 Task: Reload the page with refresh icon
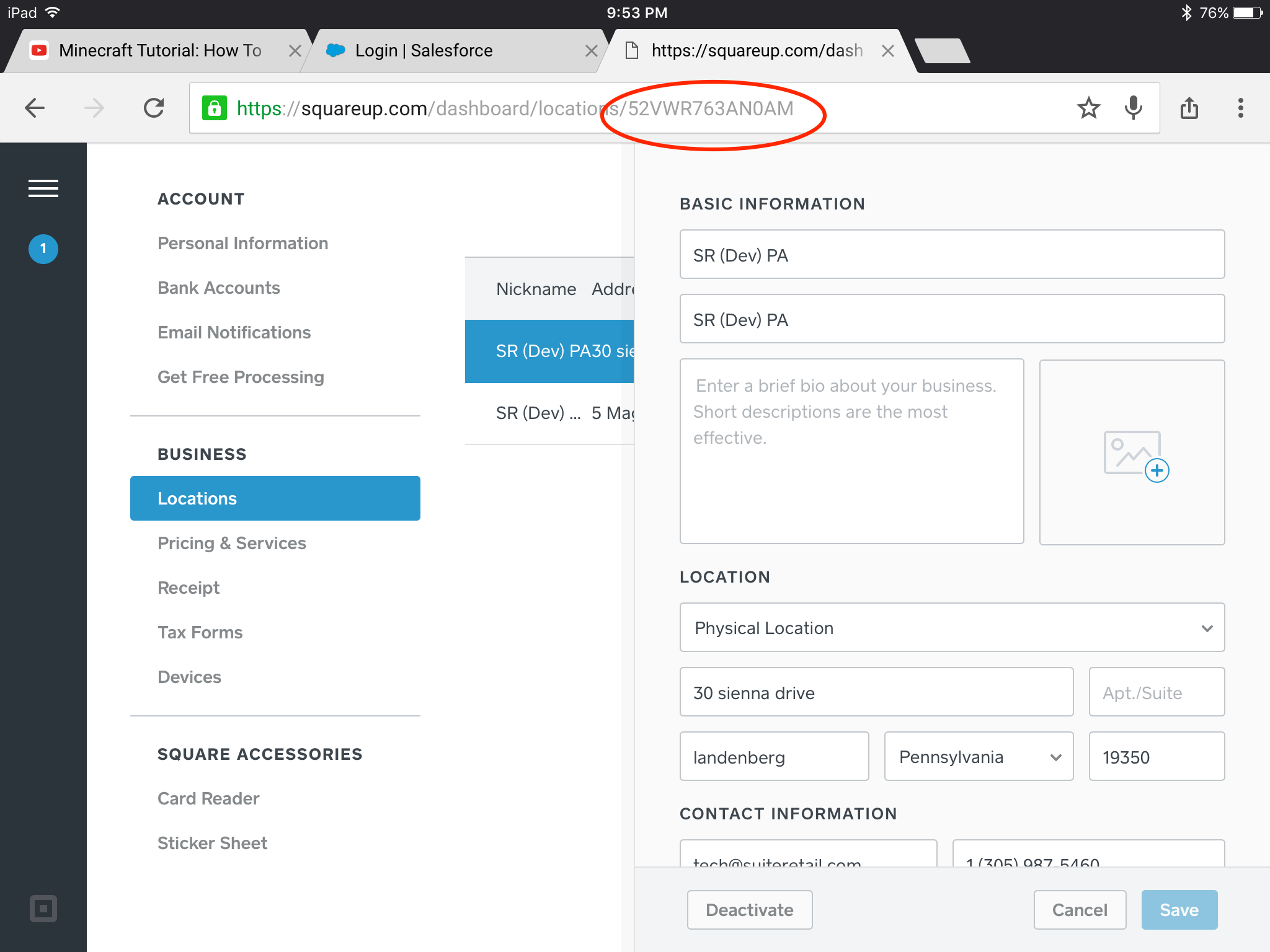154,108
